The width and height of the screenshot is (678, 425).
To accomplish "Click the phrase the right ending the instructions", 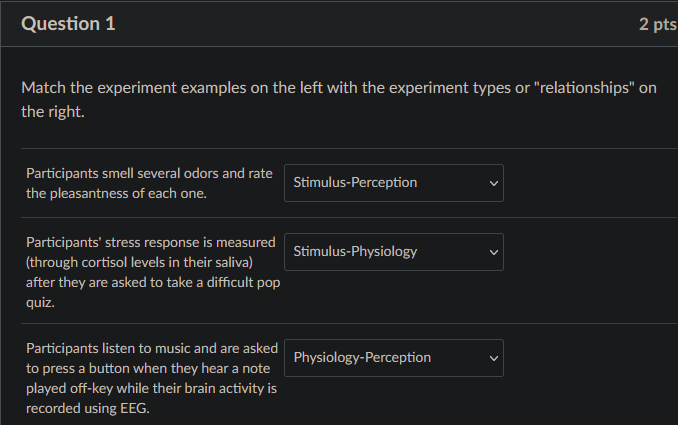I will click(52, 112).
